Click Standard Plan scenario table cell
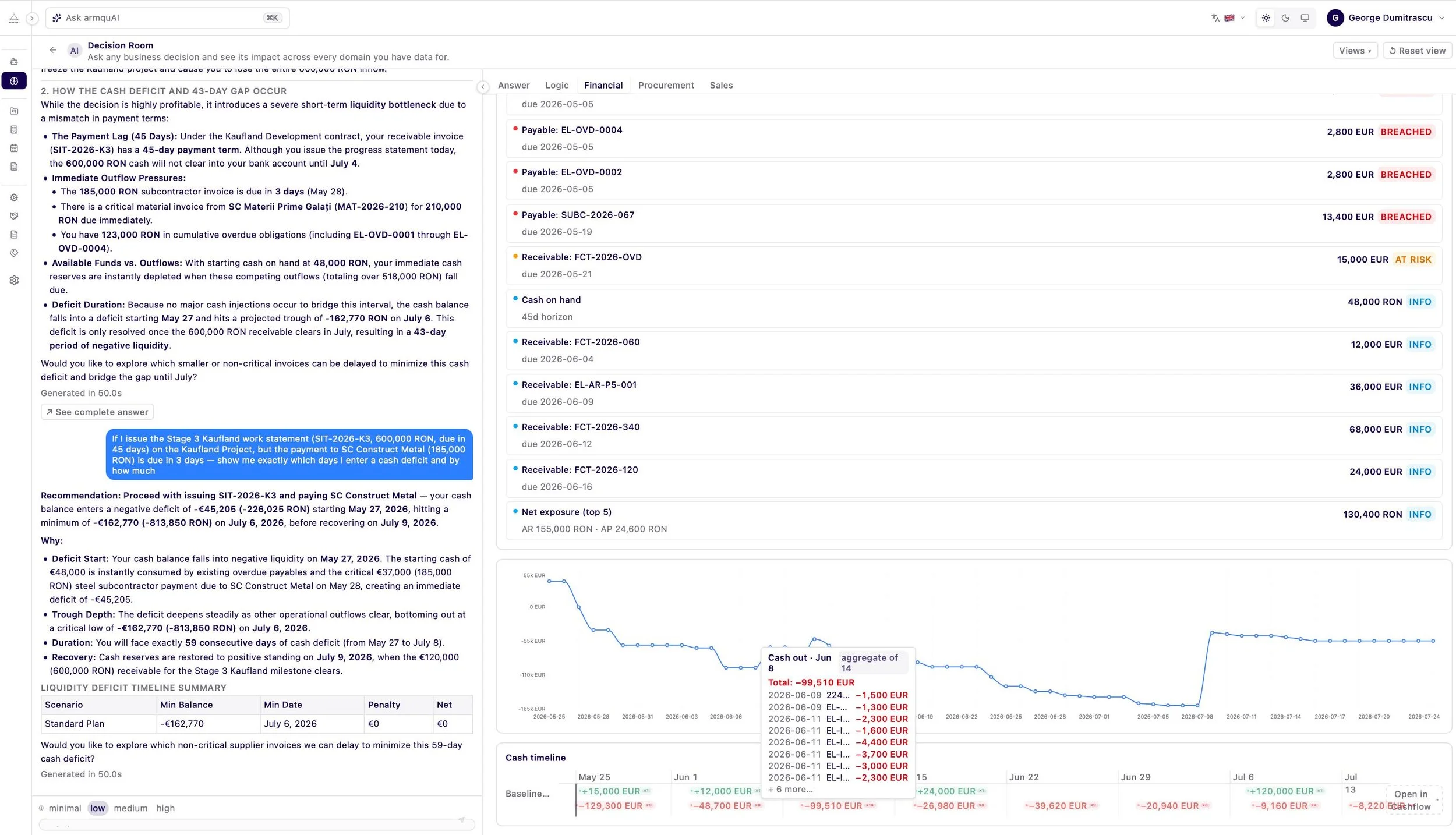Viewport: 1456px width, 835px height. 99,724
